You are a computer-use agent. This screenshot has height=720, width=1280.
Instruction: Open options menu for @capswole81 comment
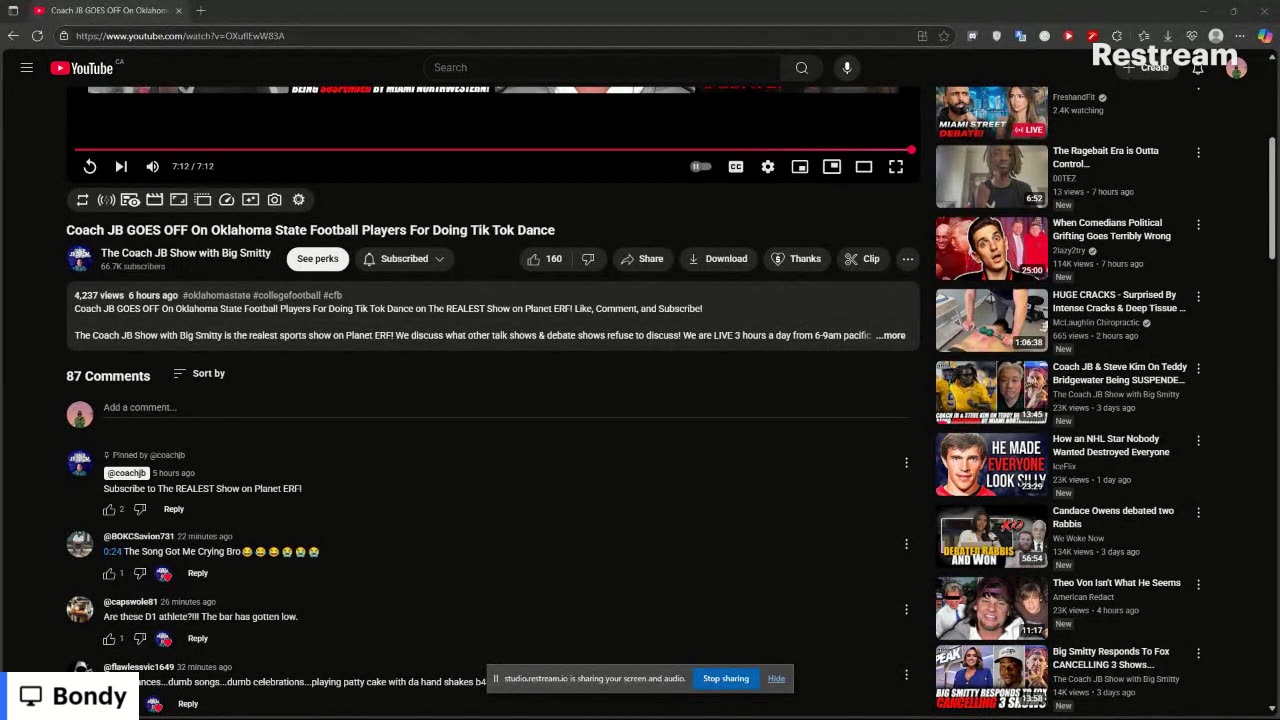pos(906,610)
